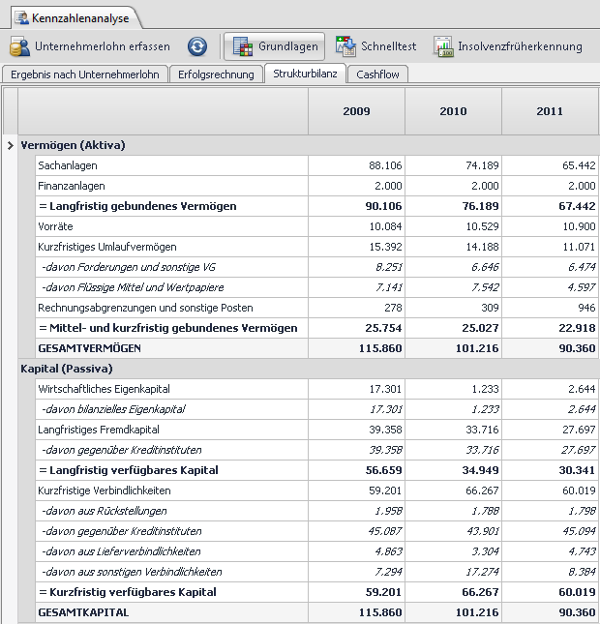Click sonstigen Verbindlichkeiten 2010 value 17.274
Viewport: 600px width, 624px height.
[x=482, y=571]
